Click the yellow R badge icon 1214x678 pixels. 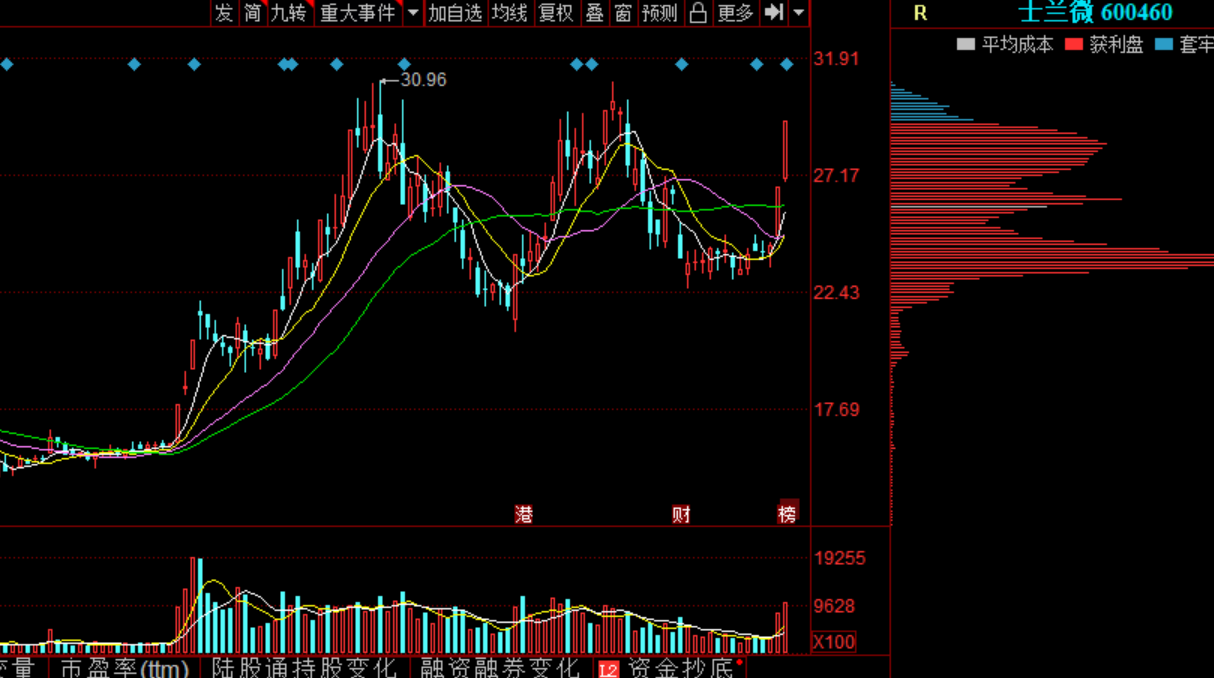click(x=920, y=13)
